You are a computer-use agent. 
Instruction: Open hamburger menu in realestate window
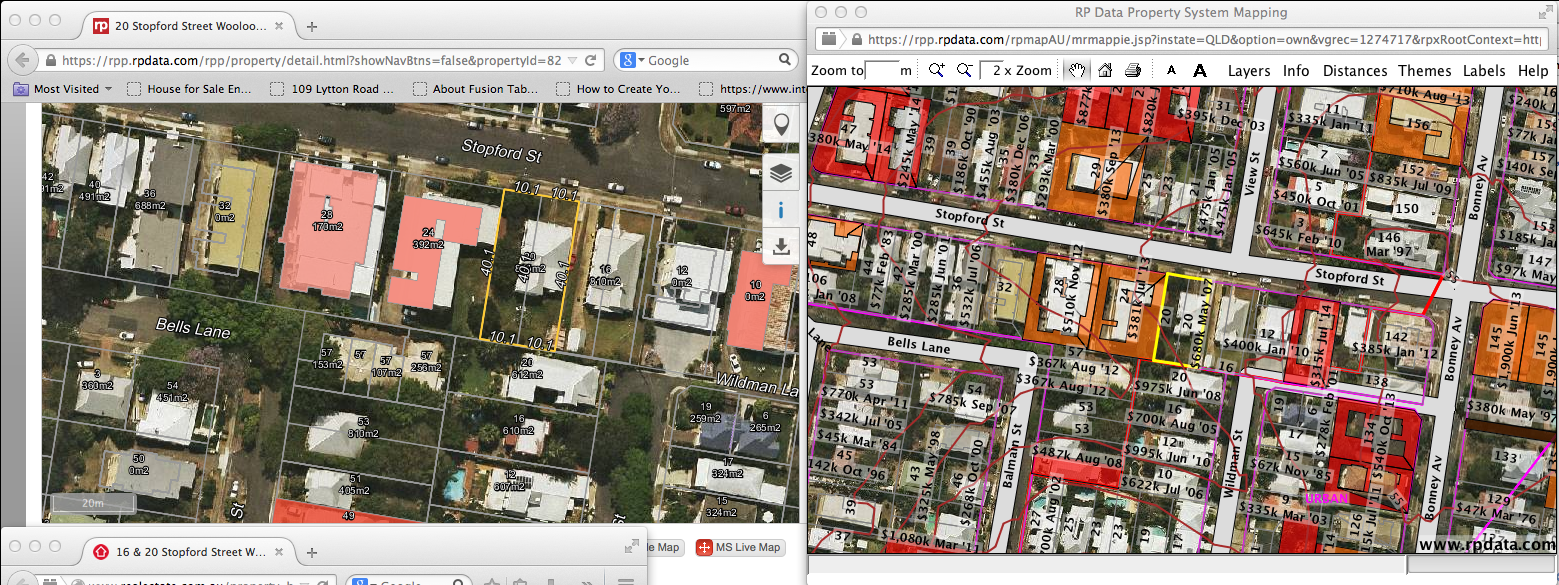tap(624, 580)
